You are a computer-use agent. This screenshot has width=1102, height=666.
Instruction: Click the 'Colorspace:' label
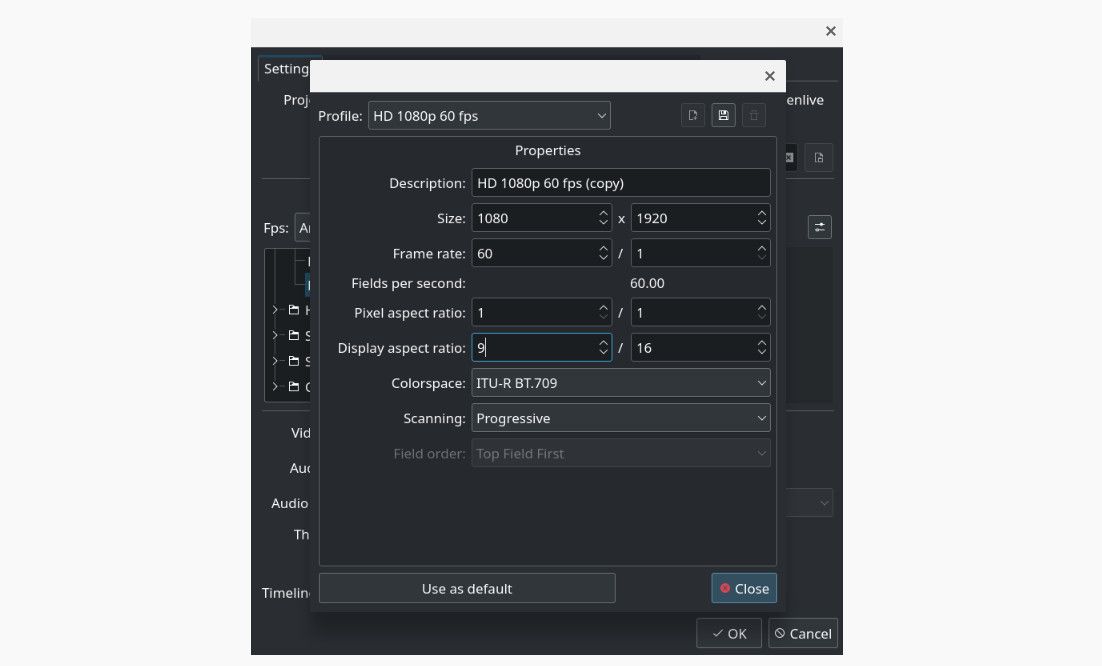pyautogui.click(x=428, y=383)
